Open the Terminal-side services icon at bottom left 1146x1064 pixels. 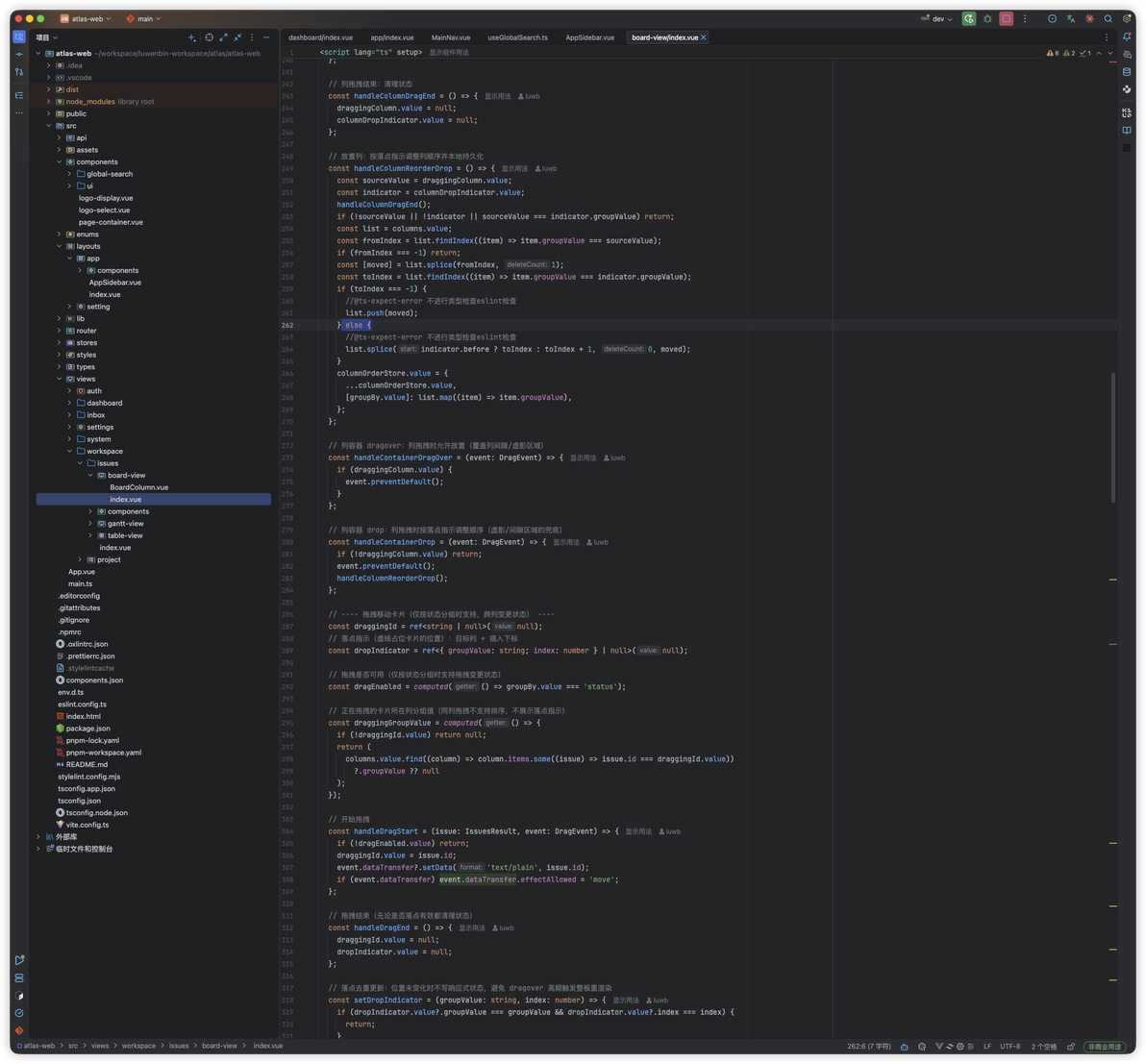(19, 977)
